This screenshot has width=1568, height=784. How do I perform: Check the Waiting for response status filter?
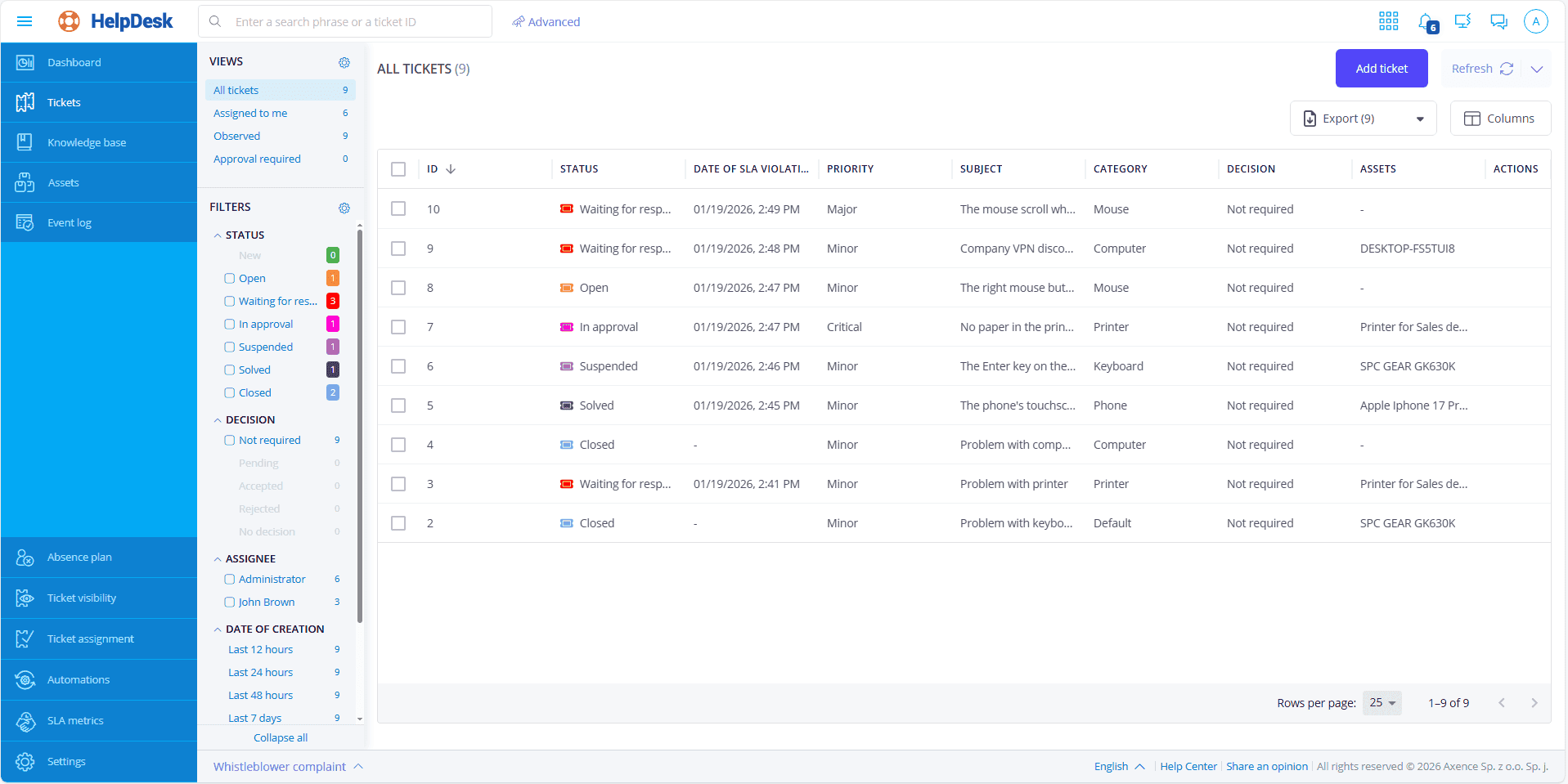point(230,302)
